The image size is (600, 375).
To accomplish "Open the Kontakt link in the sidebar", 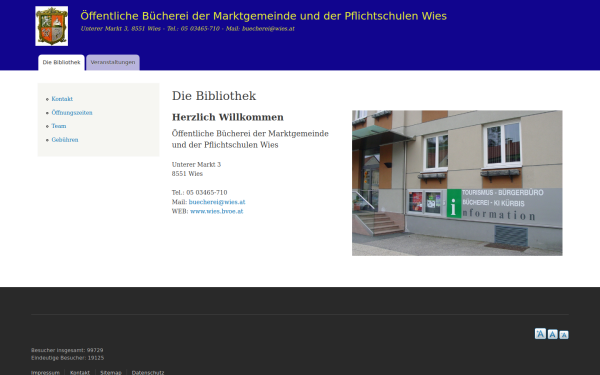I will tap(62, 99).
